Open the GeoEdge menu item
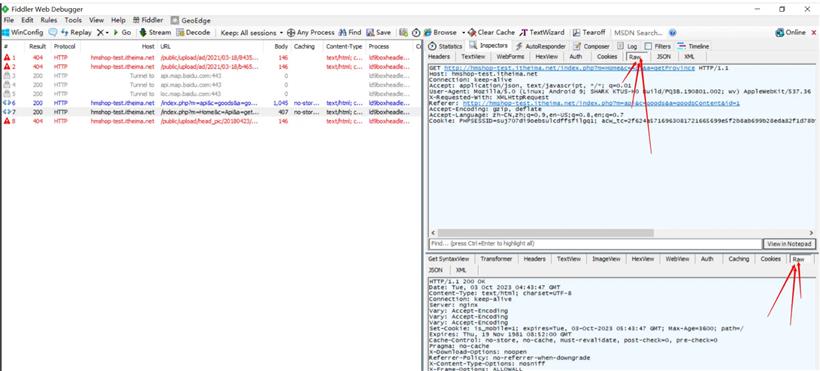The width and height of the screenshot is (820, 371). point(190,20)
